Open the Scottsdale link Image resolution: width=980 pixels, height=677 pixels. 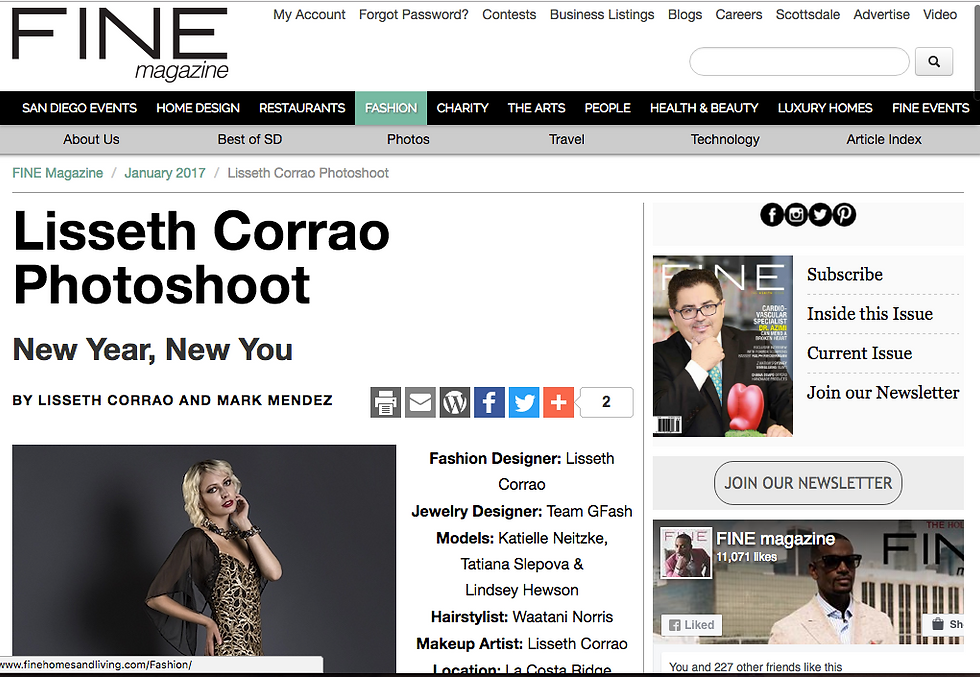point(808,14)
